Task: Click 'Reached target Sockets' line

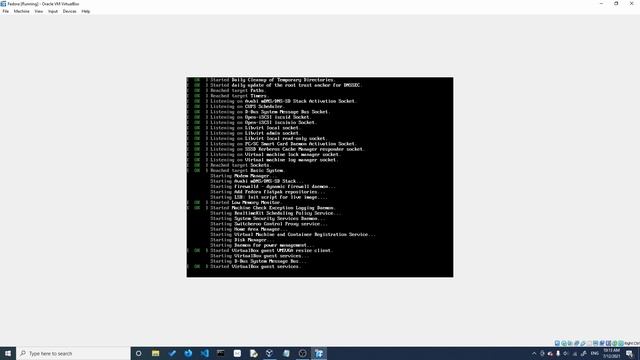Action: [x=240, y=165]
